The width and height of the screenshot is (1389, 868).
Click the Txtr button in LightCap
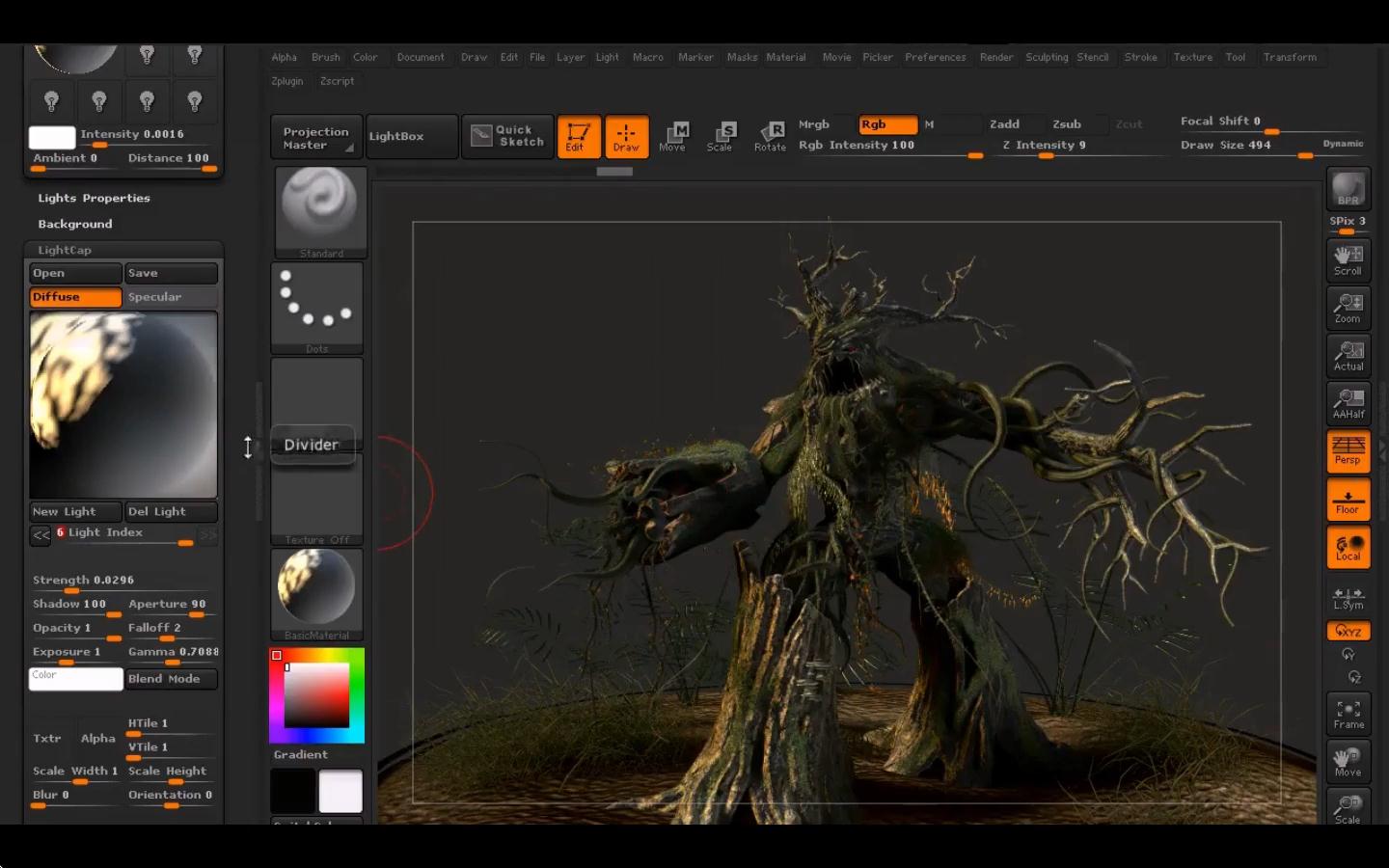[47, 738]
